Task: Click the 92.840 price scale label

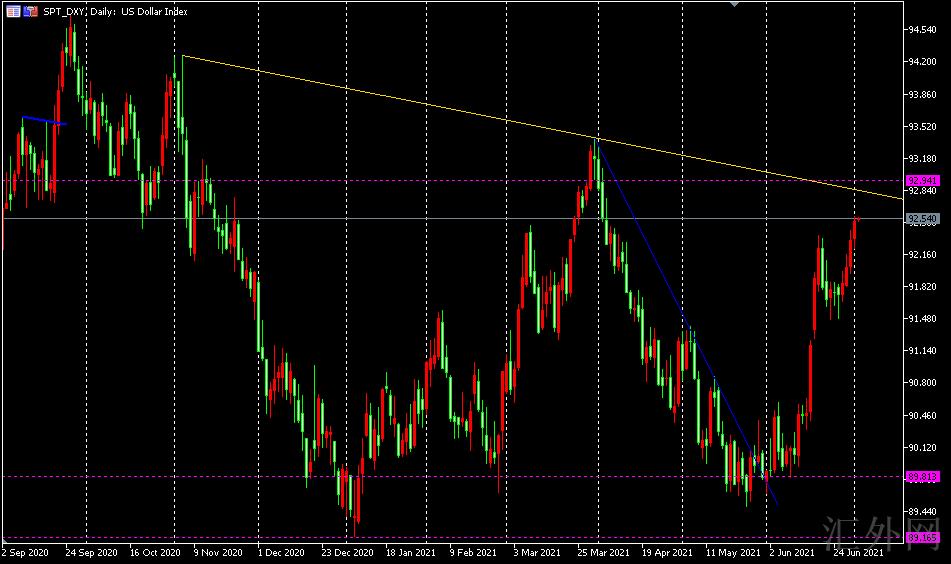Action: click(922, 190)
